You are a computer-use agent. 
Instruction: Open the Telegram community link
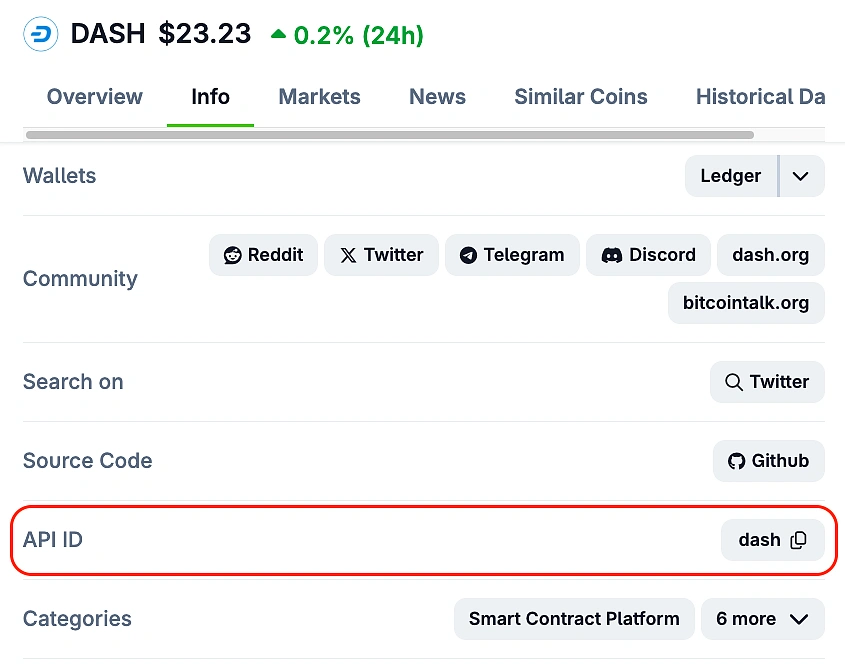(512, 255)
